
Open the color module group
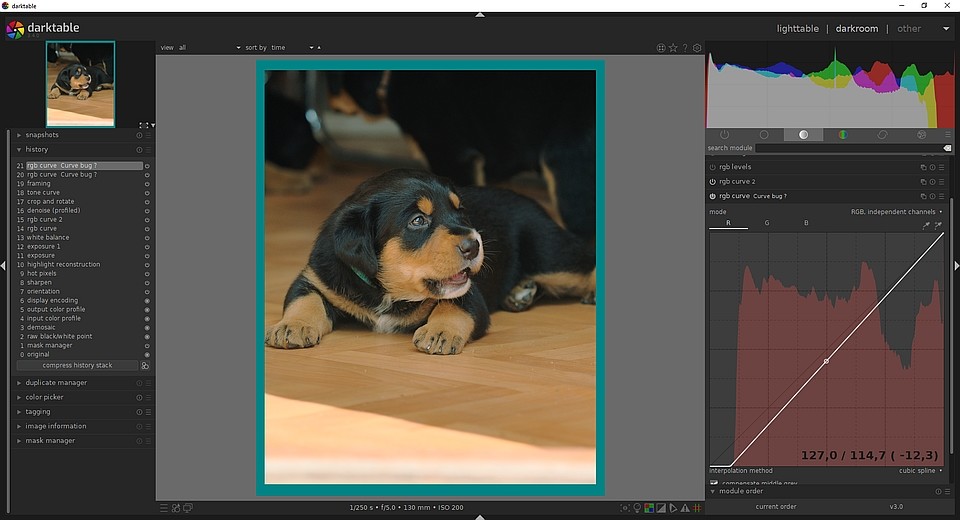(842, 134)
